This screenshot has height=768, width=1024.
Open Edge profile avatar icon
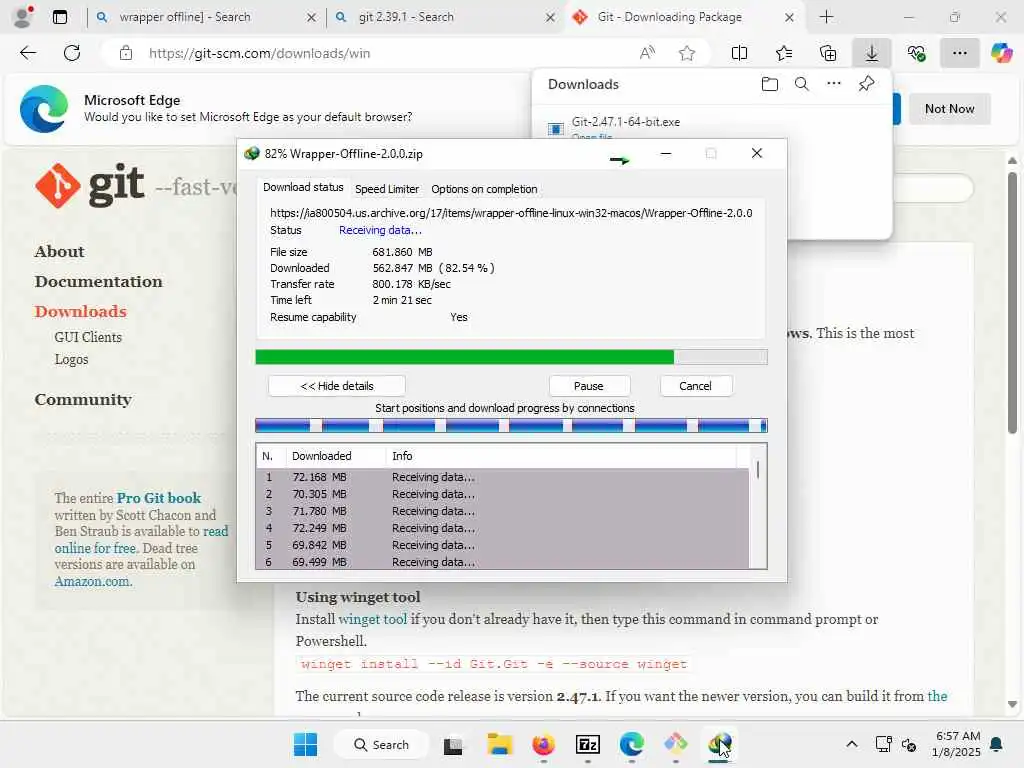(x=23, y=16)
